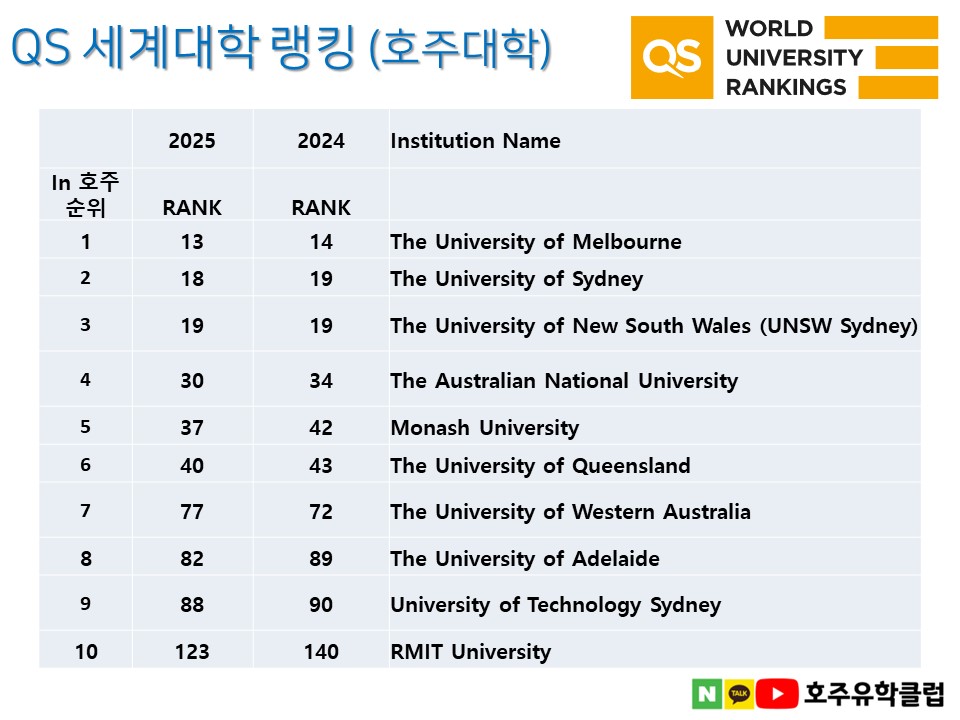The height and width of the screenshot is (720, 960).
Task: Click Australia rank 6 in Queensland row
Action: pos(86,465)
